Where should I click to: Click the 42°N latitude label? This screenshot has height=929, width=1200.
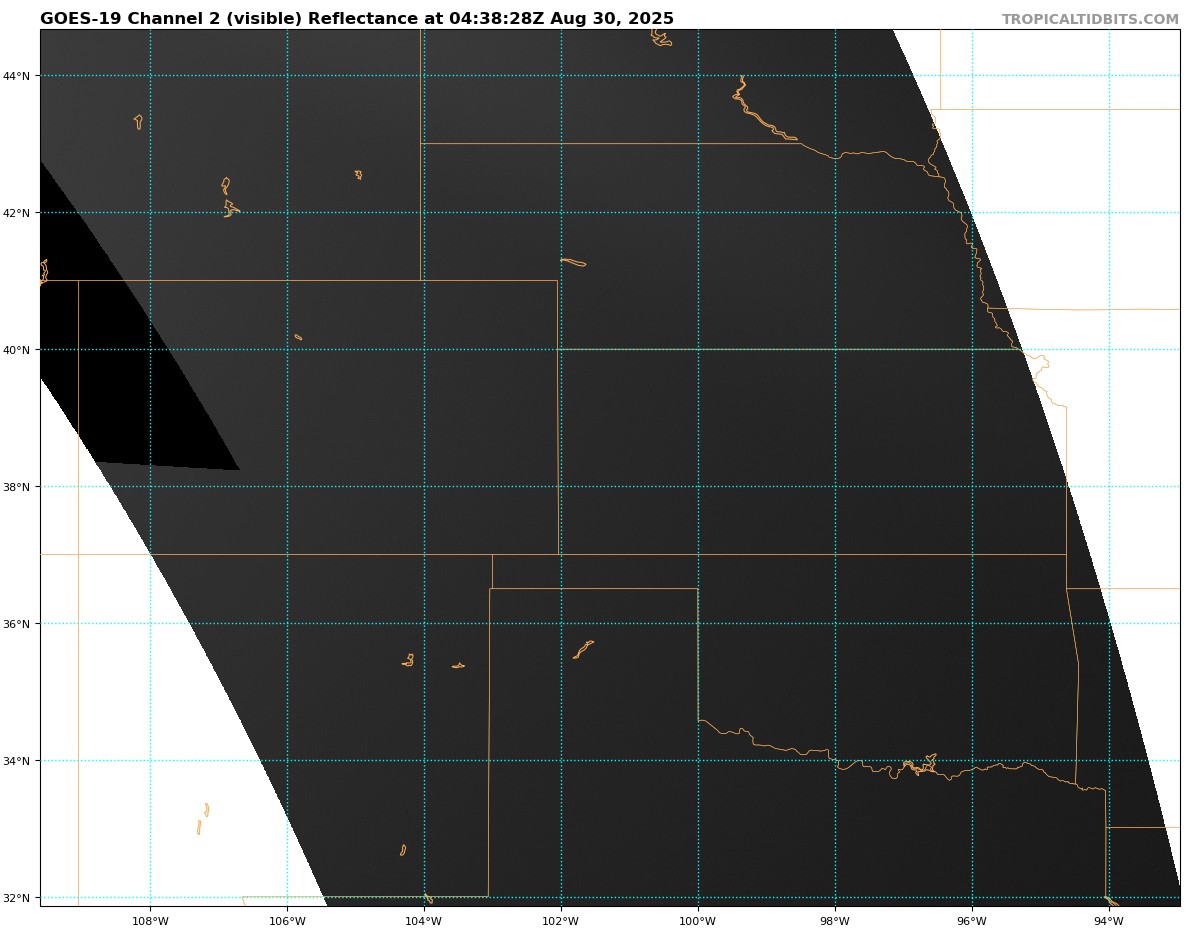pyautogui.click(x=18, y=213)
